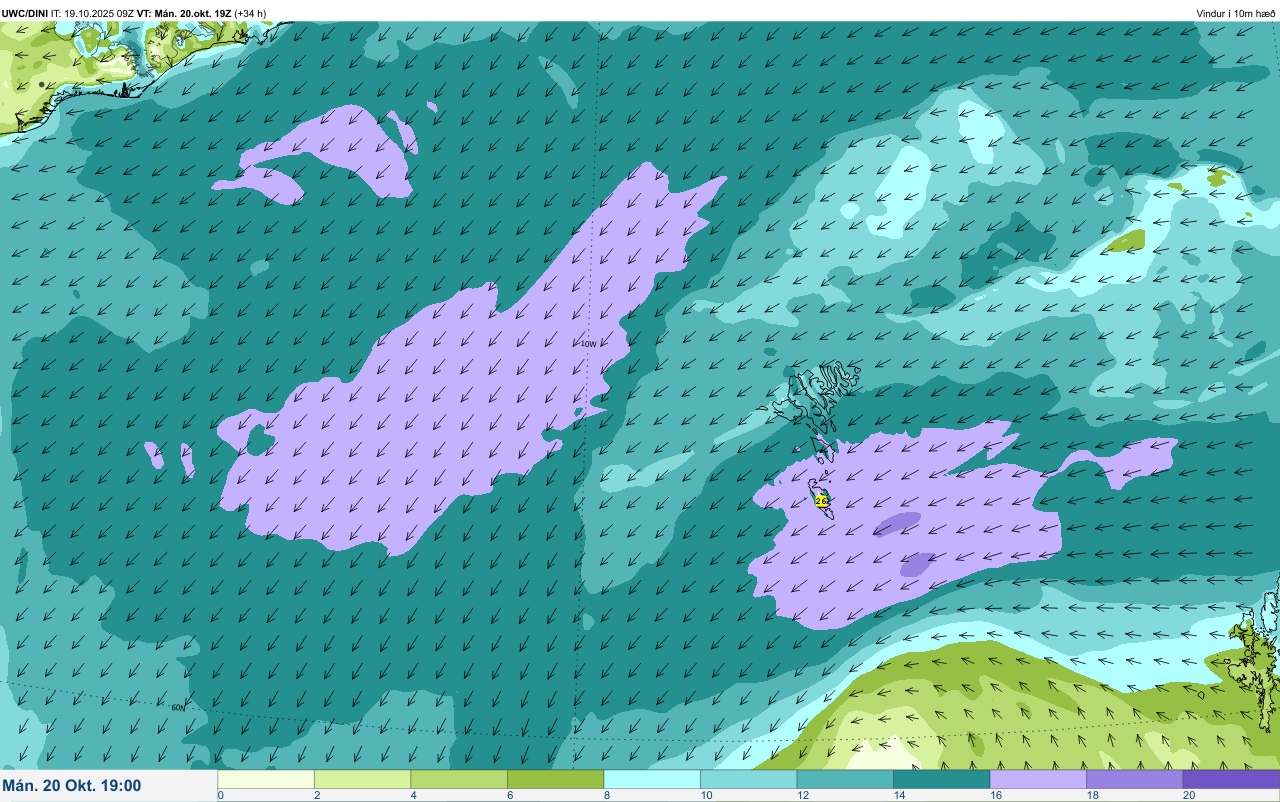The width and height of the screenshot is (1280, 802).
Task: Select the 16–18 light purple legend swatch
Action: (1038, 779)
